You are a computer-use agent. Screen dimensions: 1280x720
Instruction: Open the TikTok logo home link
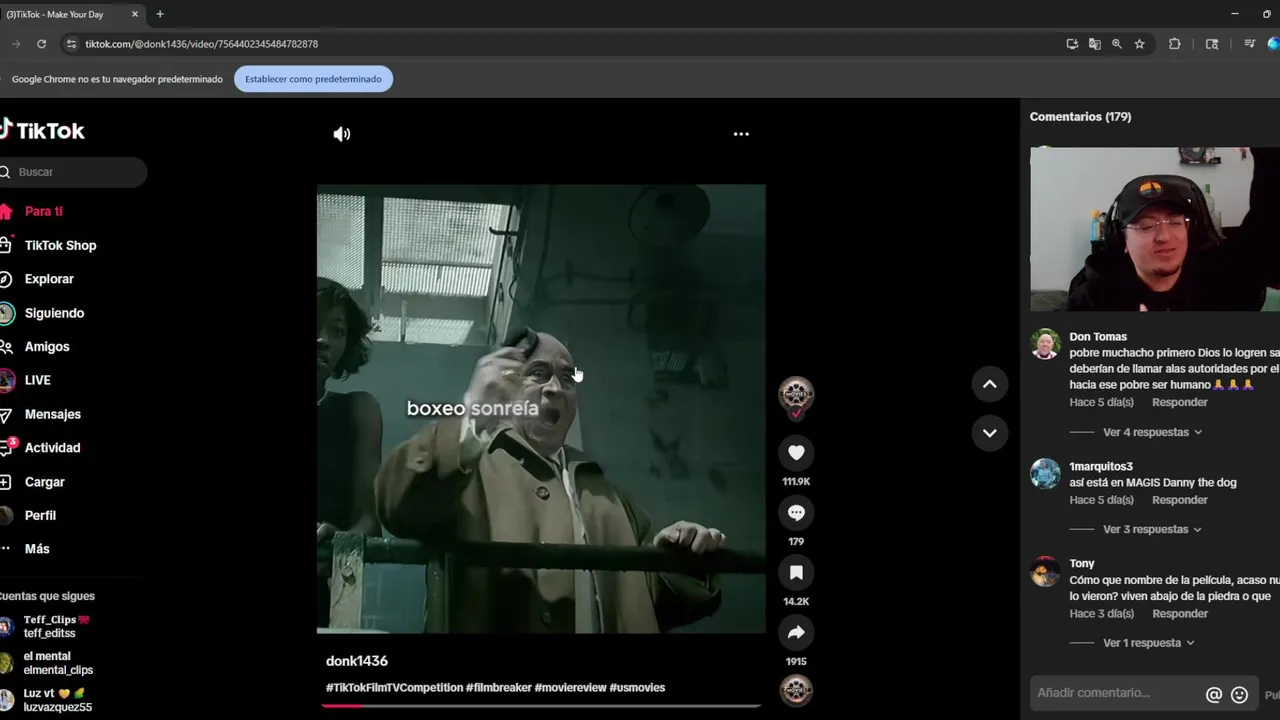[x=42, y=131]
